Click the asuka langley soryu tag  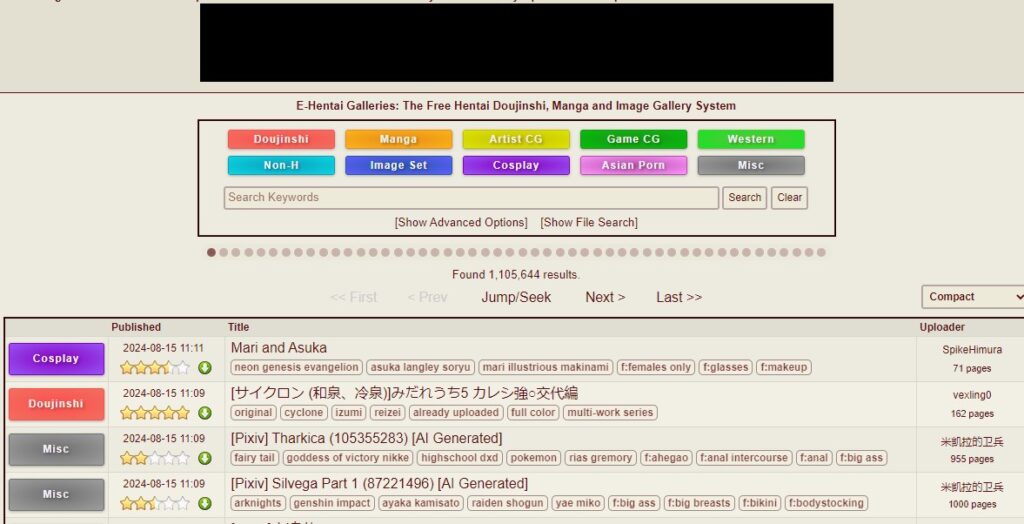point(420,367)
